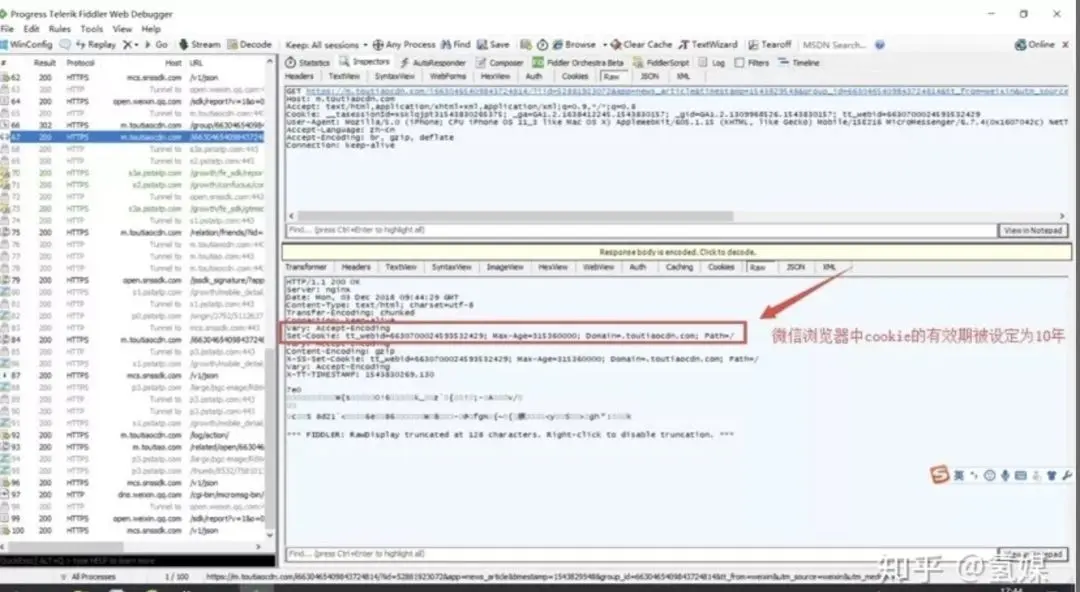The image size is (1080, 592).
Task: Launch Browse from the toolbar
Action: pyautogui.click(x=574, y=44)
